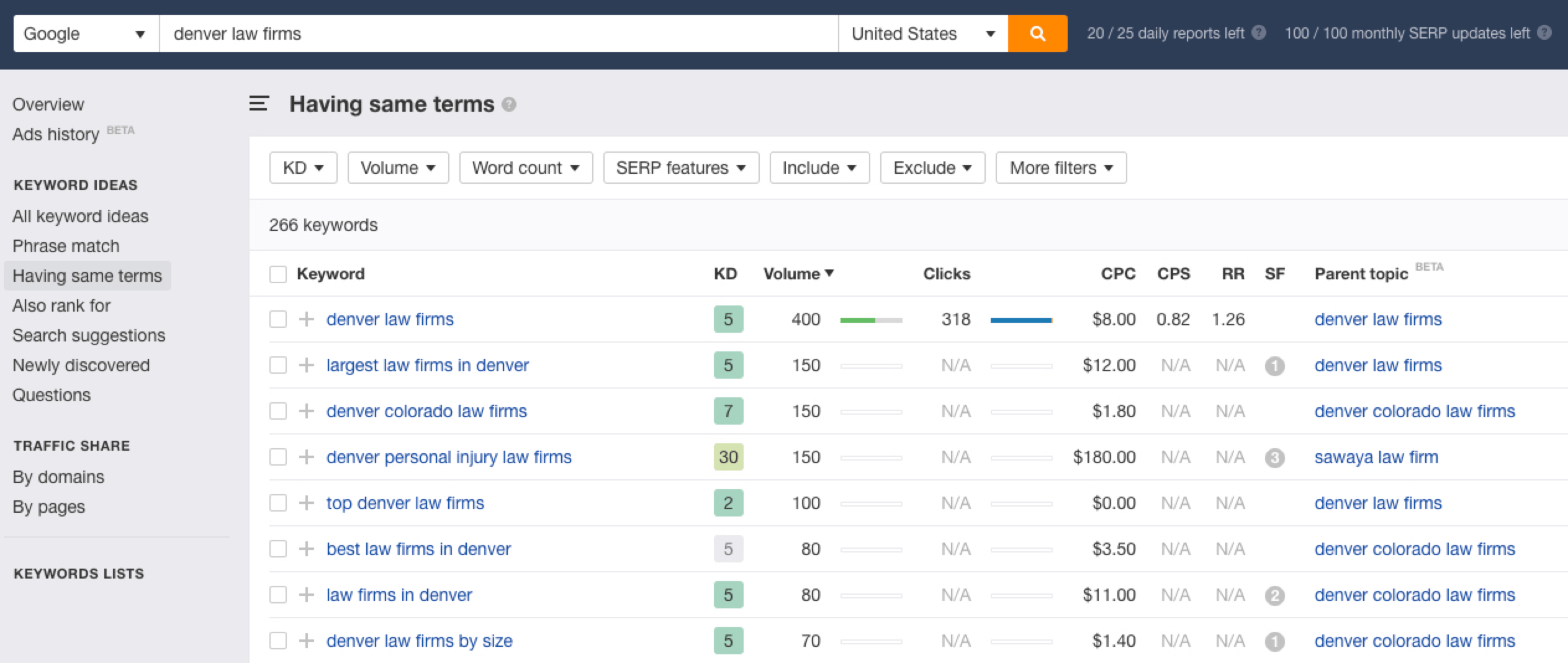
Task: Expand the United States country dropdown
Action: pos(922,34)
